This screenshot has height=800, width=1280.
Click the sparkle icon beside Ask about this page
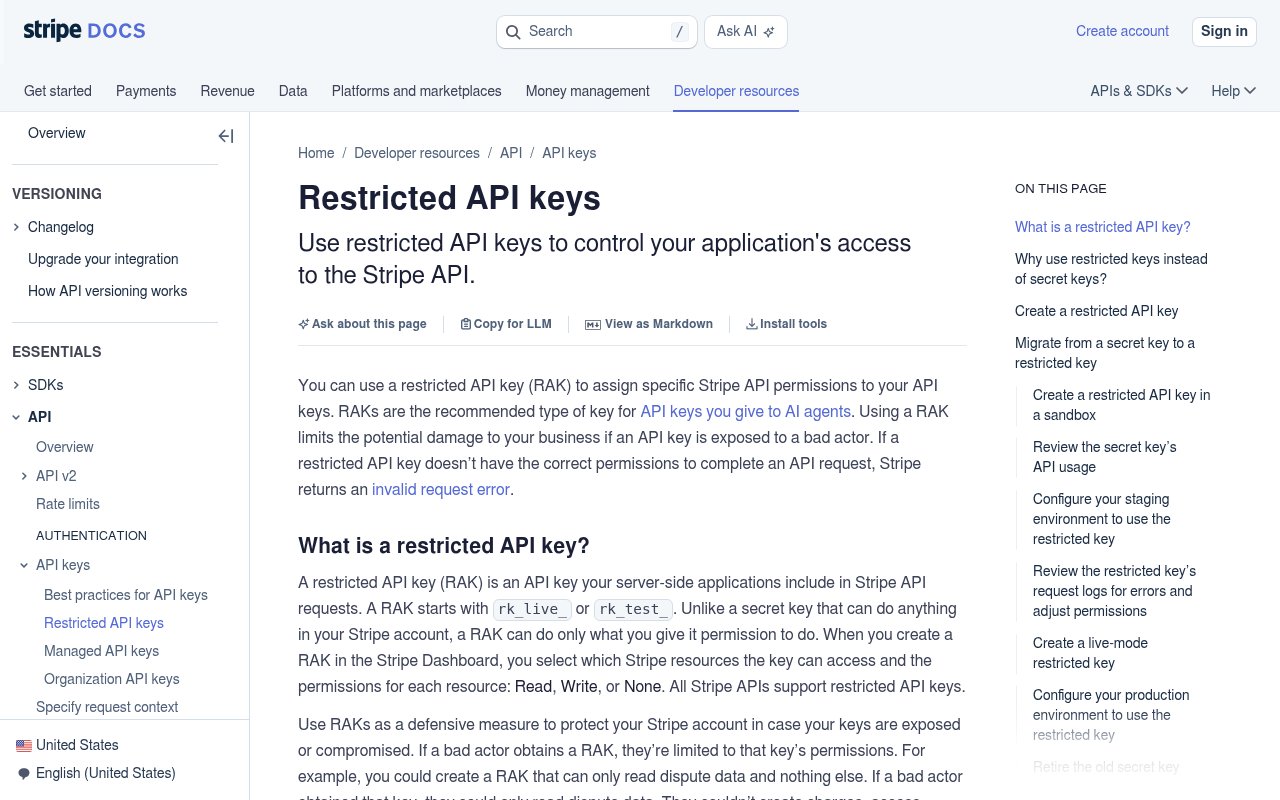(x=304, y=324)
